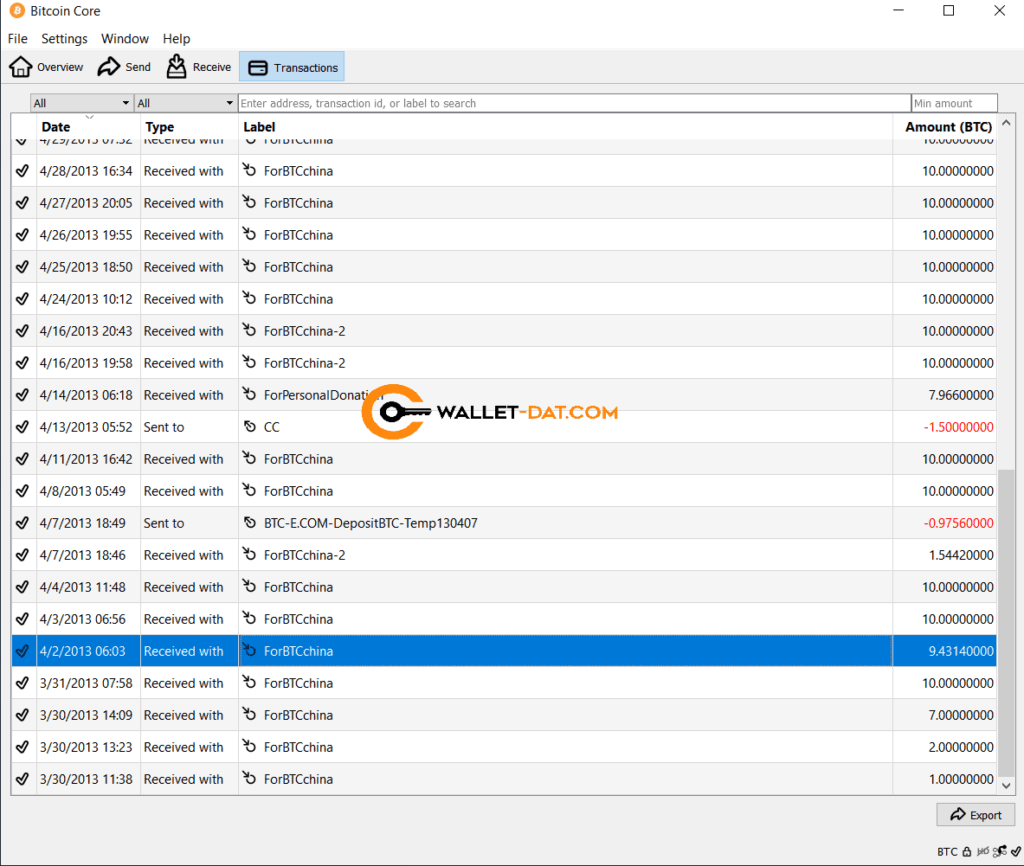Click BTC in the statusbar to change units
The image size is (1024, 866).
(x=949, y=852)
